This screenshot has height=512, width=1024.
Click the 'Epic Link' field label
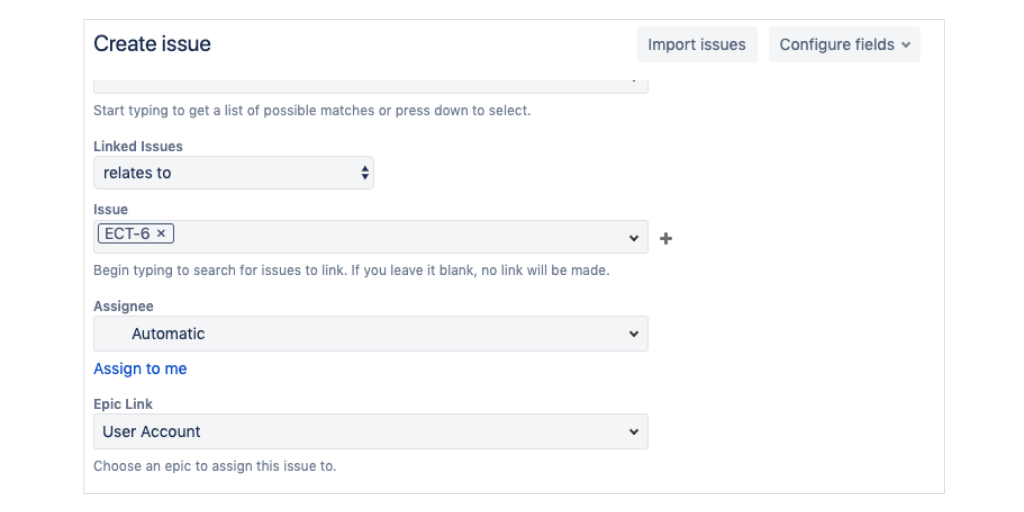pos(123,404)
